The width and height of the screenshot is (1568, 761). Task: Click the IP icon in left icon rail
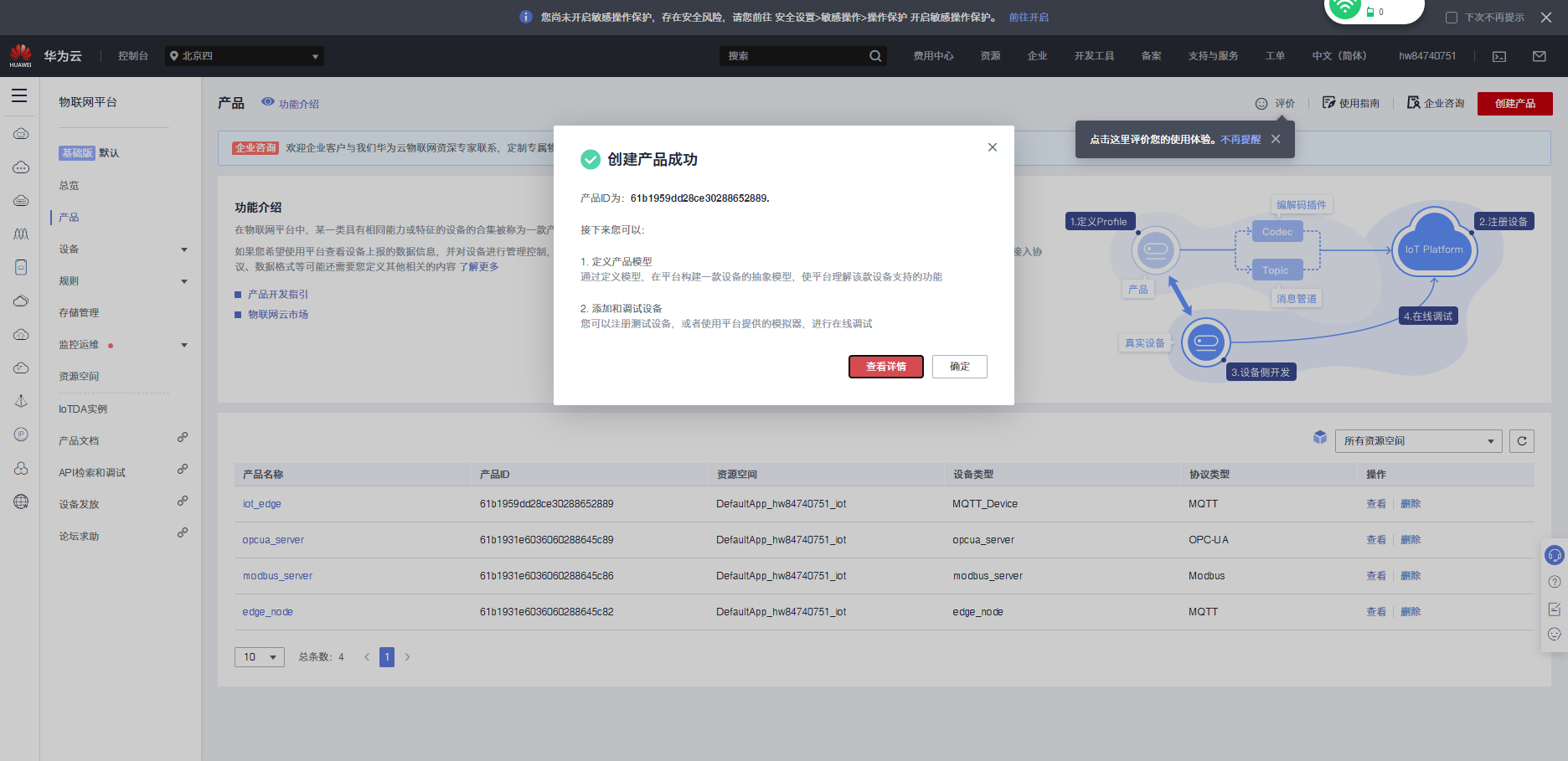[x=21, y=434]
